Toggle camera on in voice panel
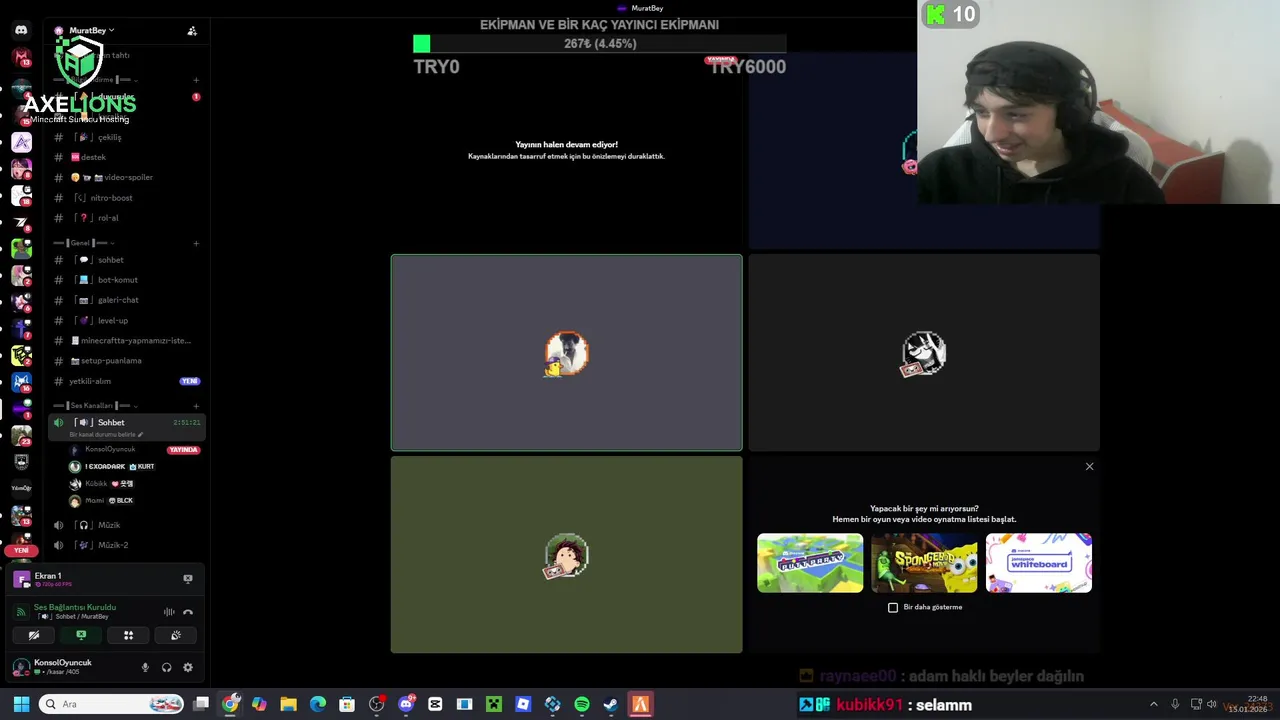1280x720 pixels. [34, 635]
